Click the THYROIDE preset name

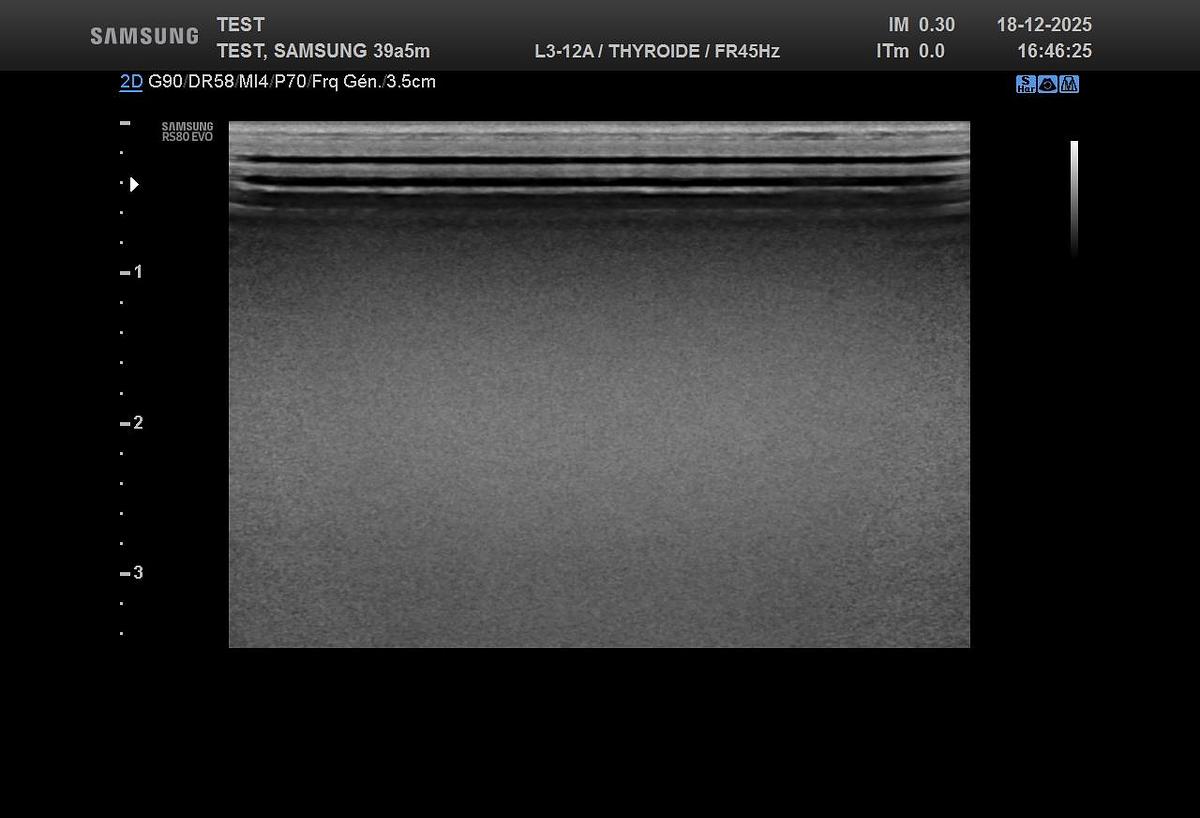pyautogui.click(x=653, y=51)
